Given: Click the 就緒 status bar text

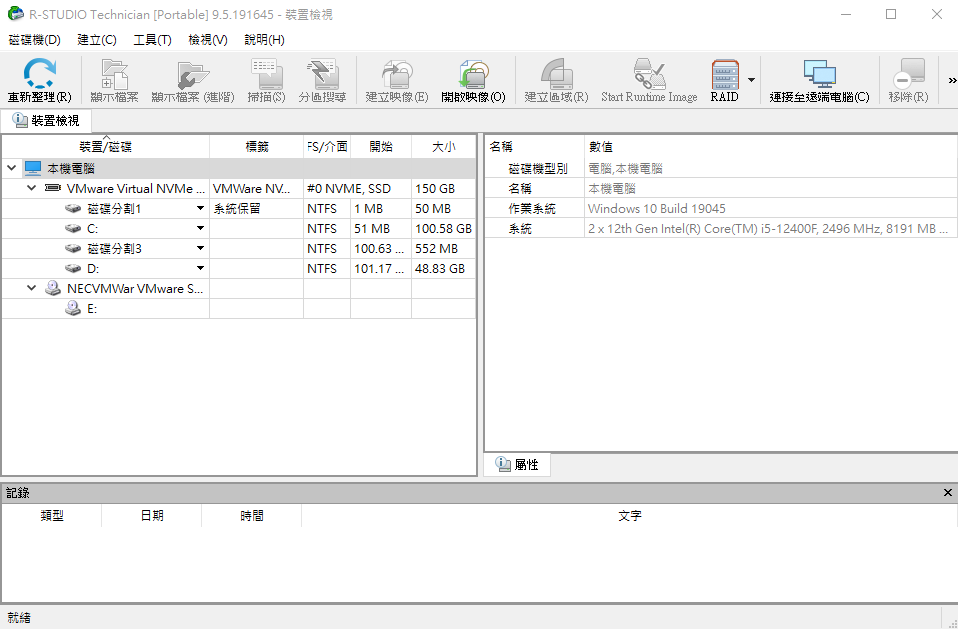Looking at the screenshot, I should point(19,617).
